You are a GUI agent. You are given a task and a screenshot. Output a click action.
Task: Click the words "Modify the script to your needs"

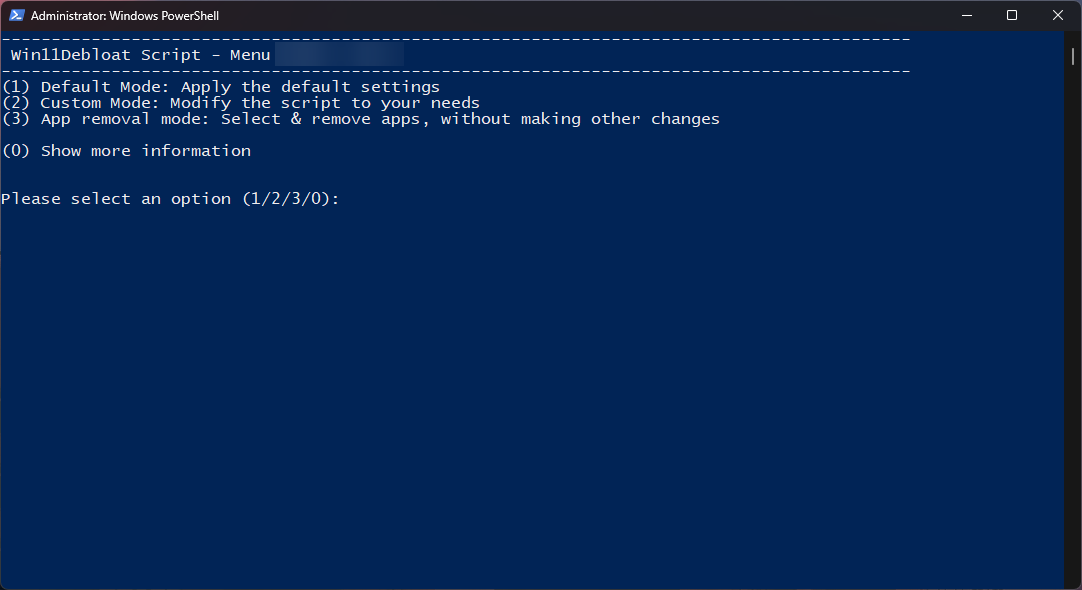click(325, 103)
